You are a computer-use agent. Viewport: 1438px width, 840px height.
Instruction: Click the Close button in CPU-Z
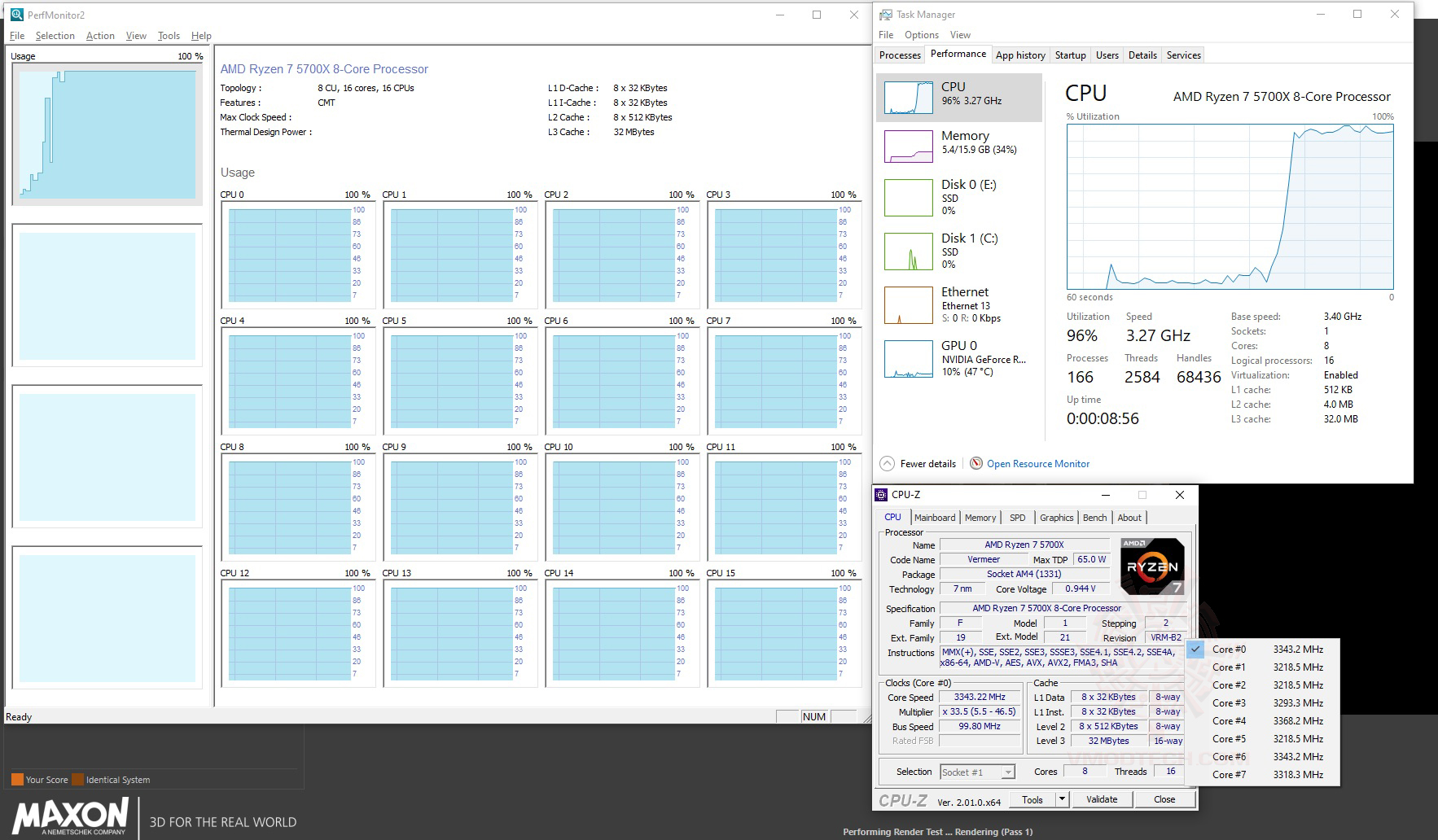[x=1164, y=799]
